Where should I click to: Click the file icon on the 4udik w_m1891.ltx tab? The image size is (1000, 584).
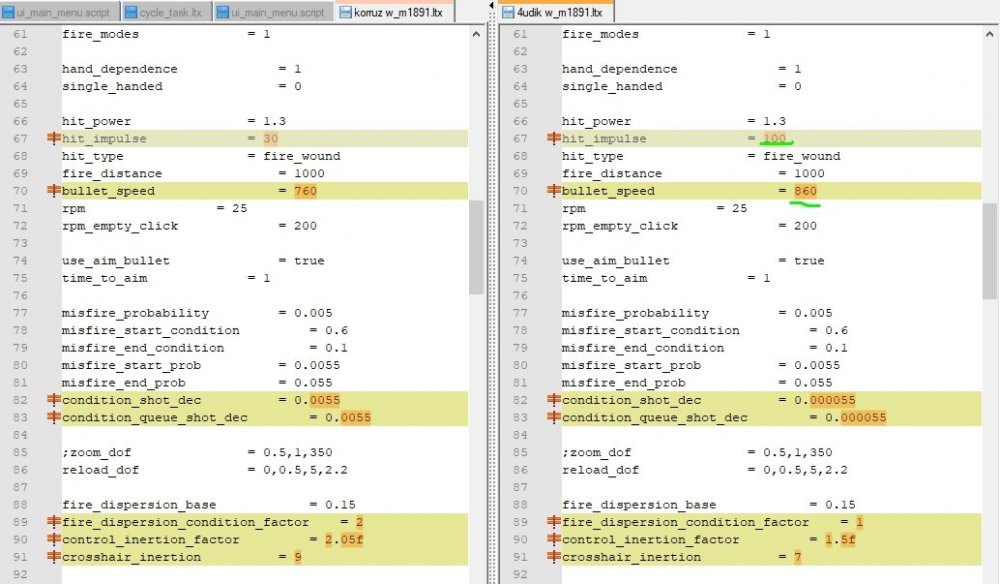(x=506, y=12)
